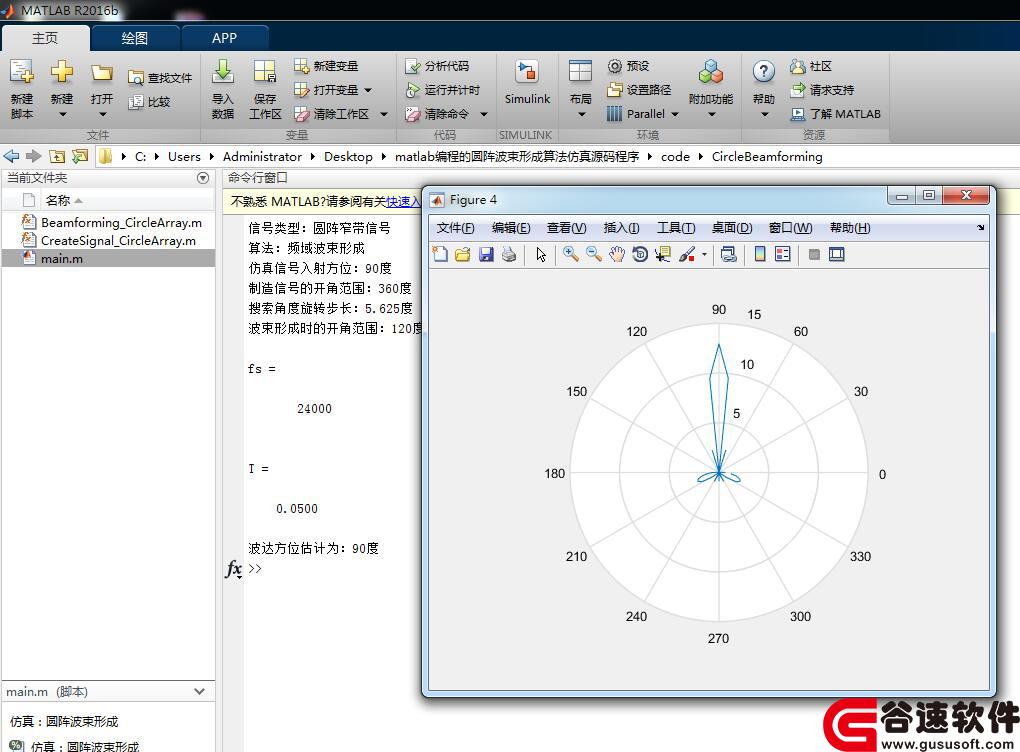Collapse the main.m details panel chevron

coord(200,692)
